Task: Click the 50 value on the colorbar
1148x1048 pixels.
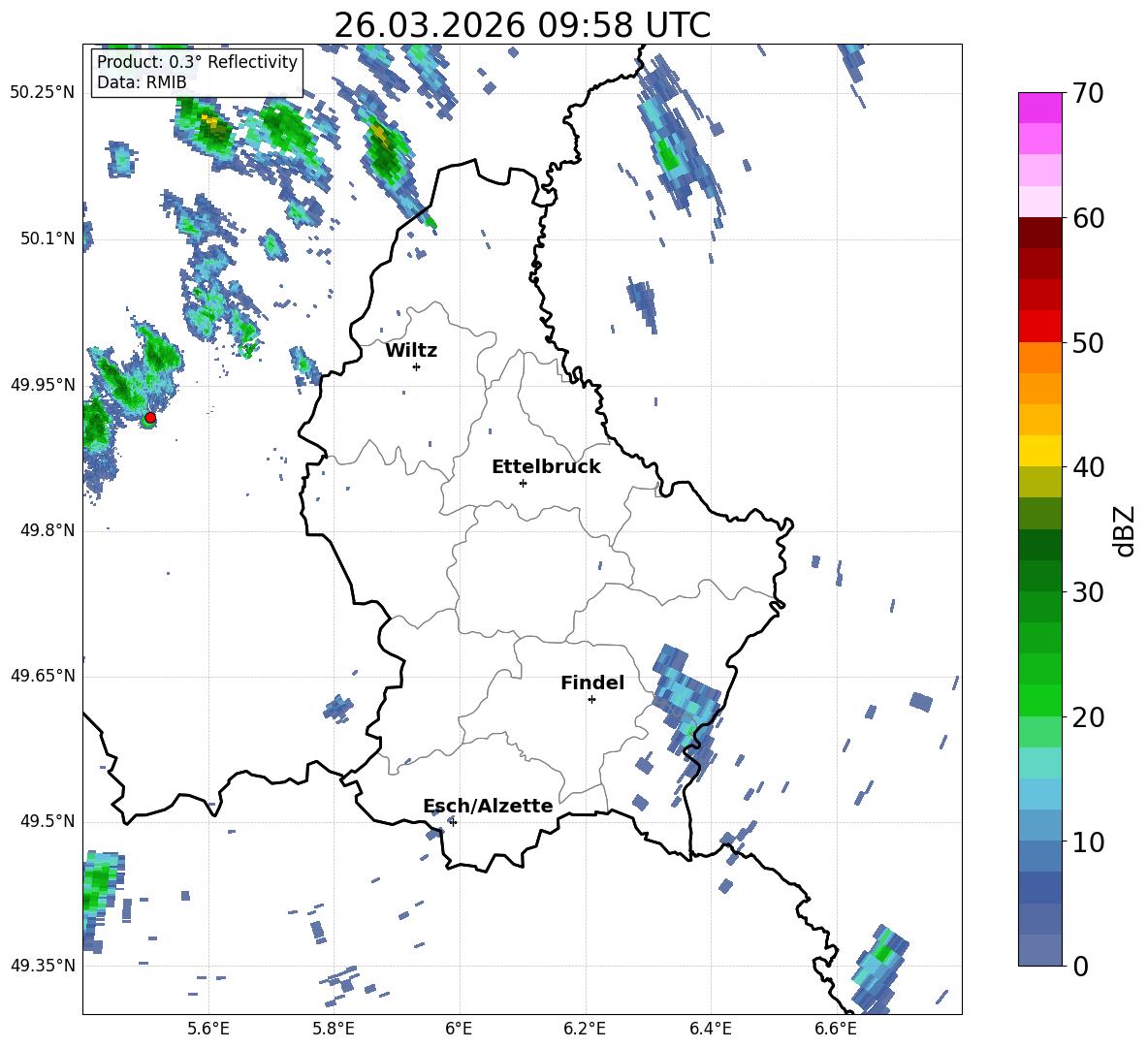Action: point(1088,343)
